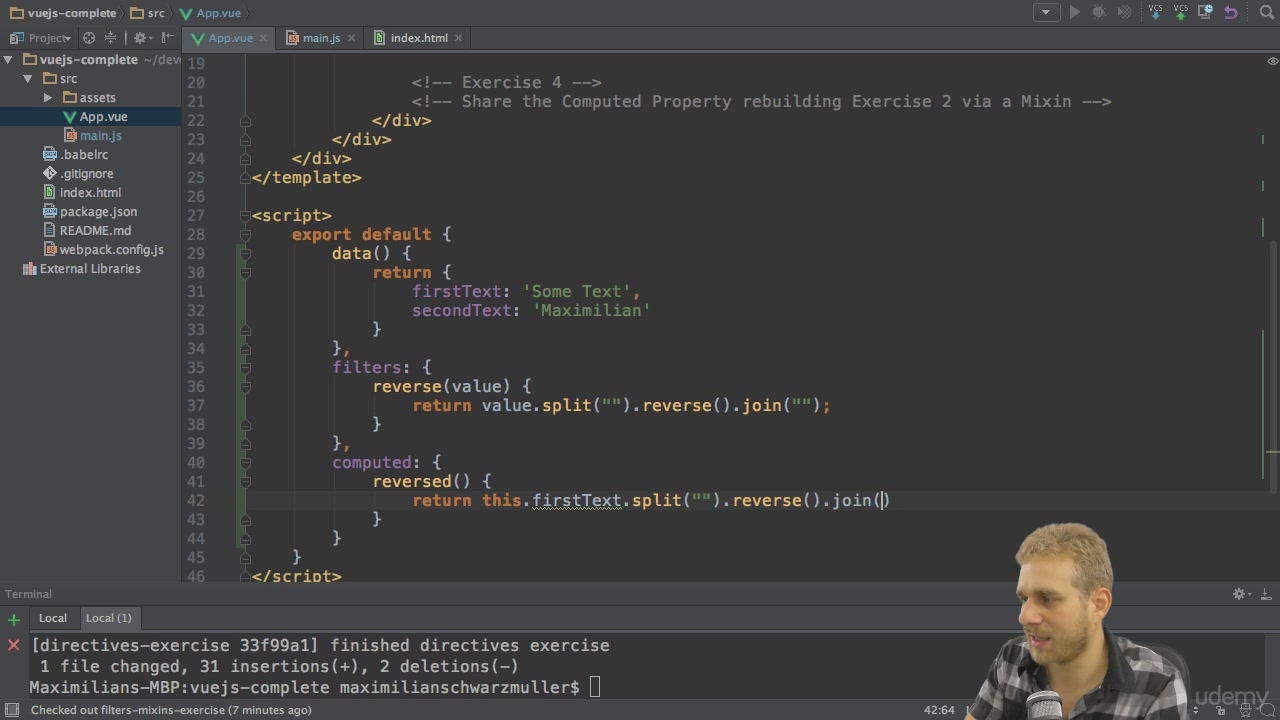Screen dimensions: 1280x720
Task: Close the index.html editor tab
Action: 459,38
